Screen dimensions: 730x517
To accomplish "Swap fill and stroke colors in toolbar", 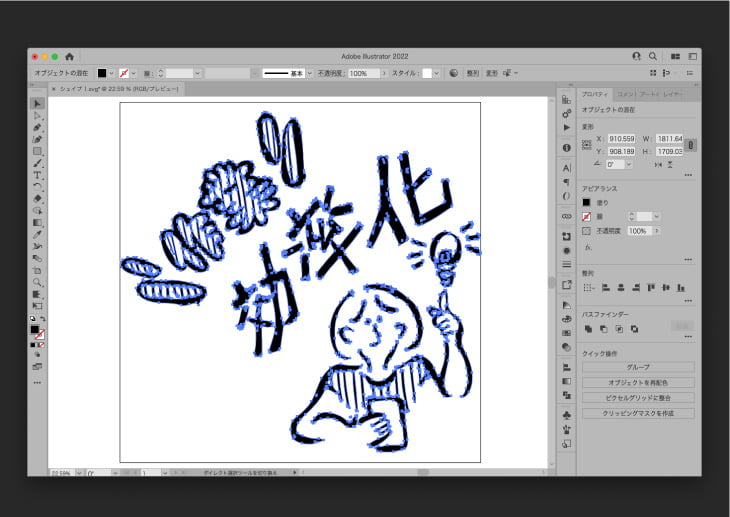I will (43, 319).
